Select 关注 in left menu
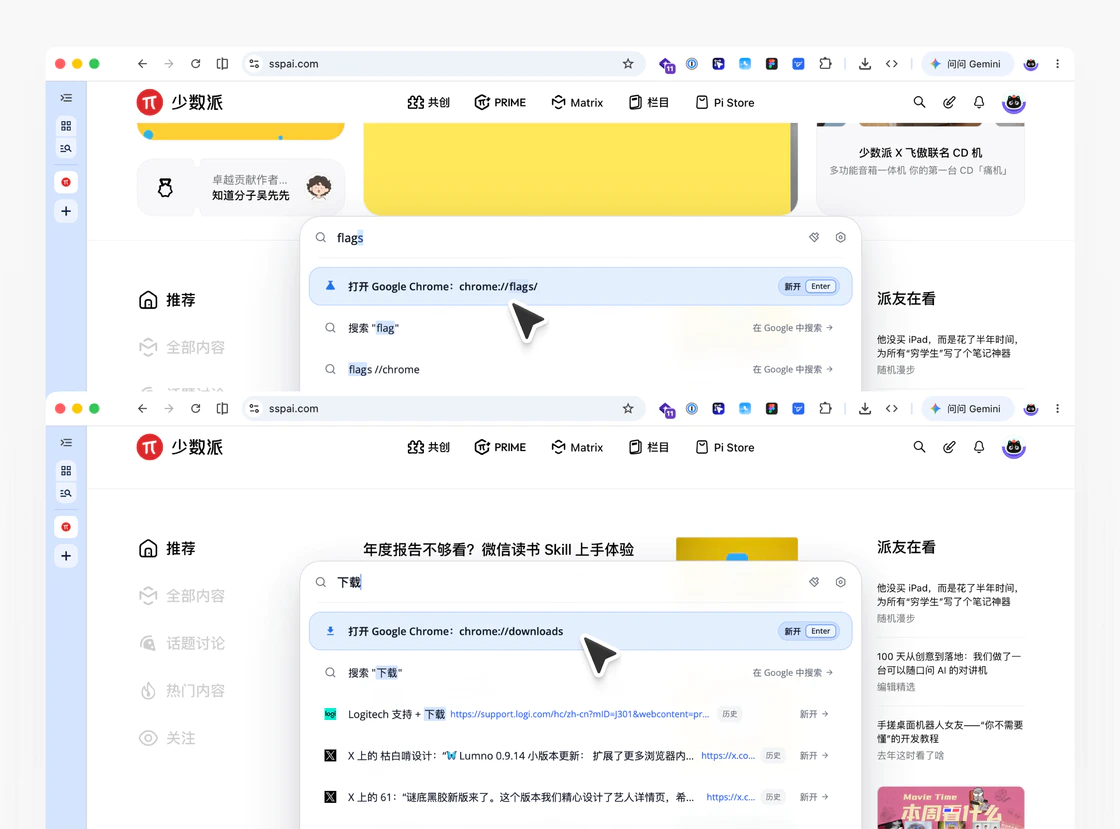Image resolution: width=1120 pixels, height=829 pixels. click(167, 738)
